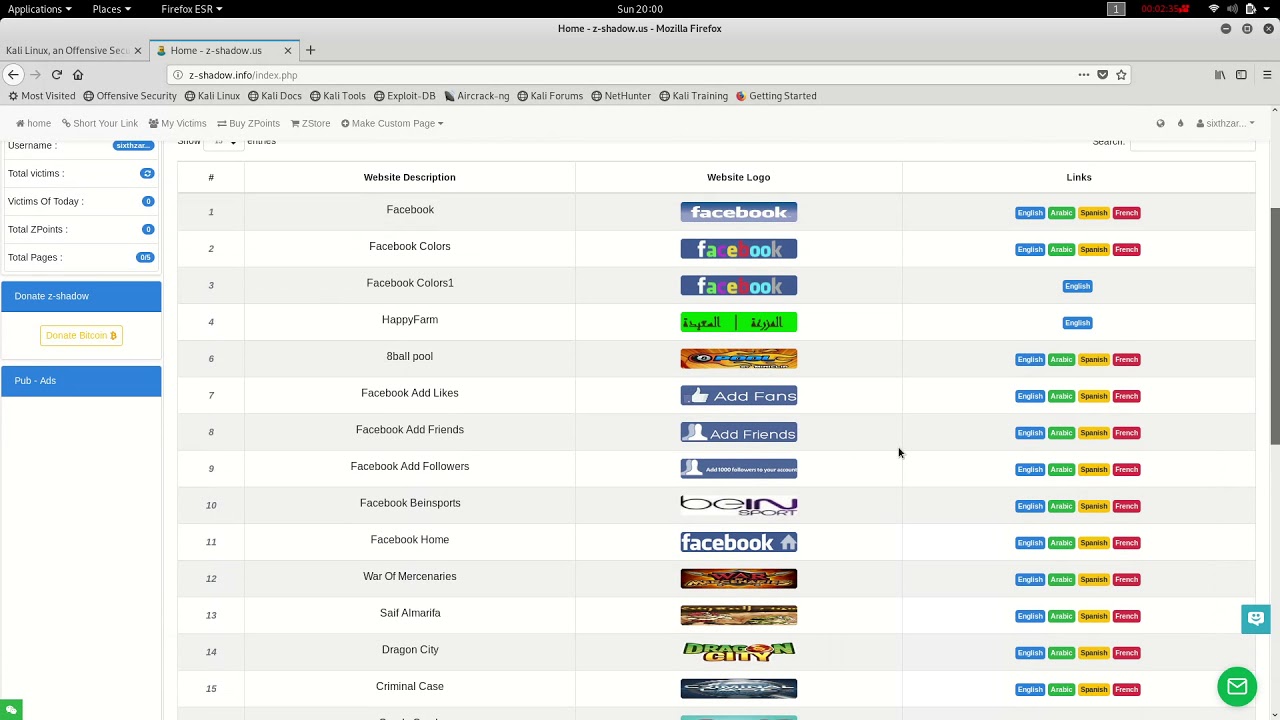Open the Firefox hamburger menu
The width and height of the screenshot is (1280, 720).
coord(1267,75)
